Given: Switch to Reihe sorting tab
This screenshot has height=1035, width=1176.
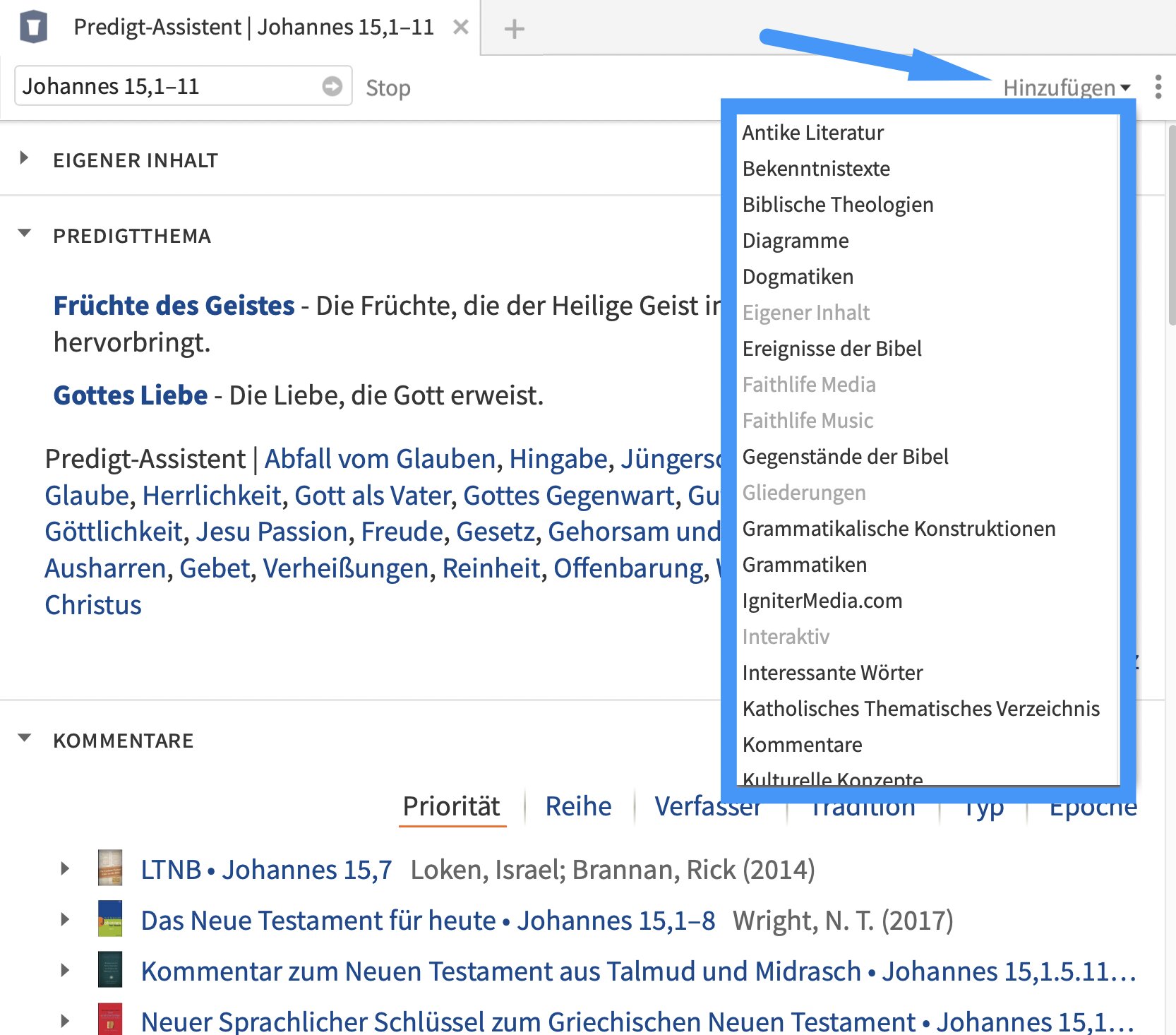Looking at the screenshot, I should pyautogui.click(x=578, y=806).
